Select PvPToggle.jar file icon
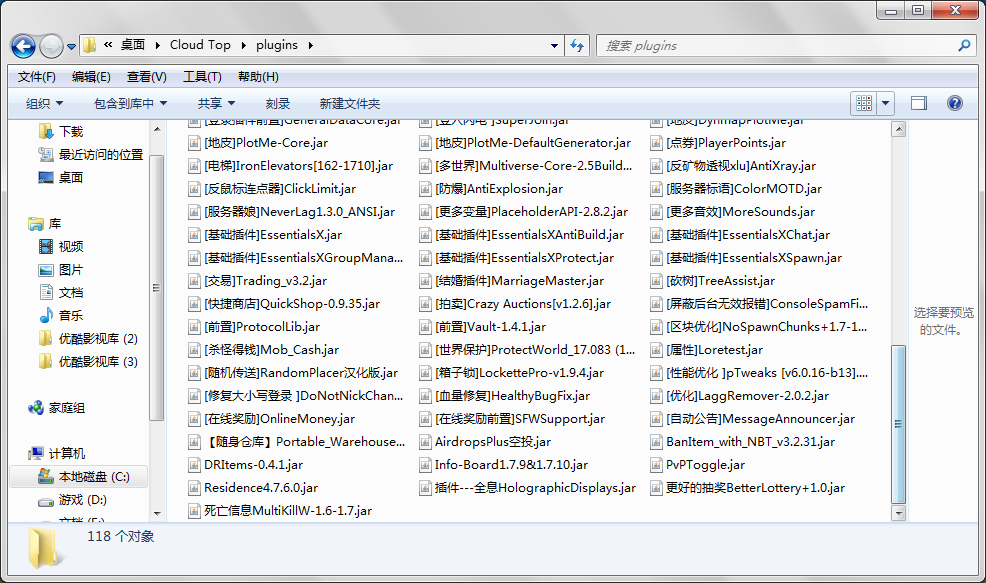This screenshot has width=986, height=583. coord(656,465)
